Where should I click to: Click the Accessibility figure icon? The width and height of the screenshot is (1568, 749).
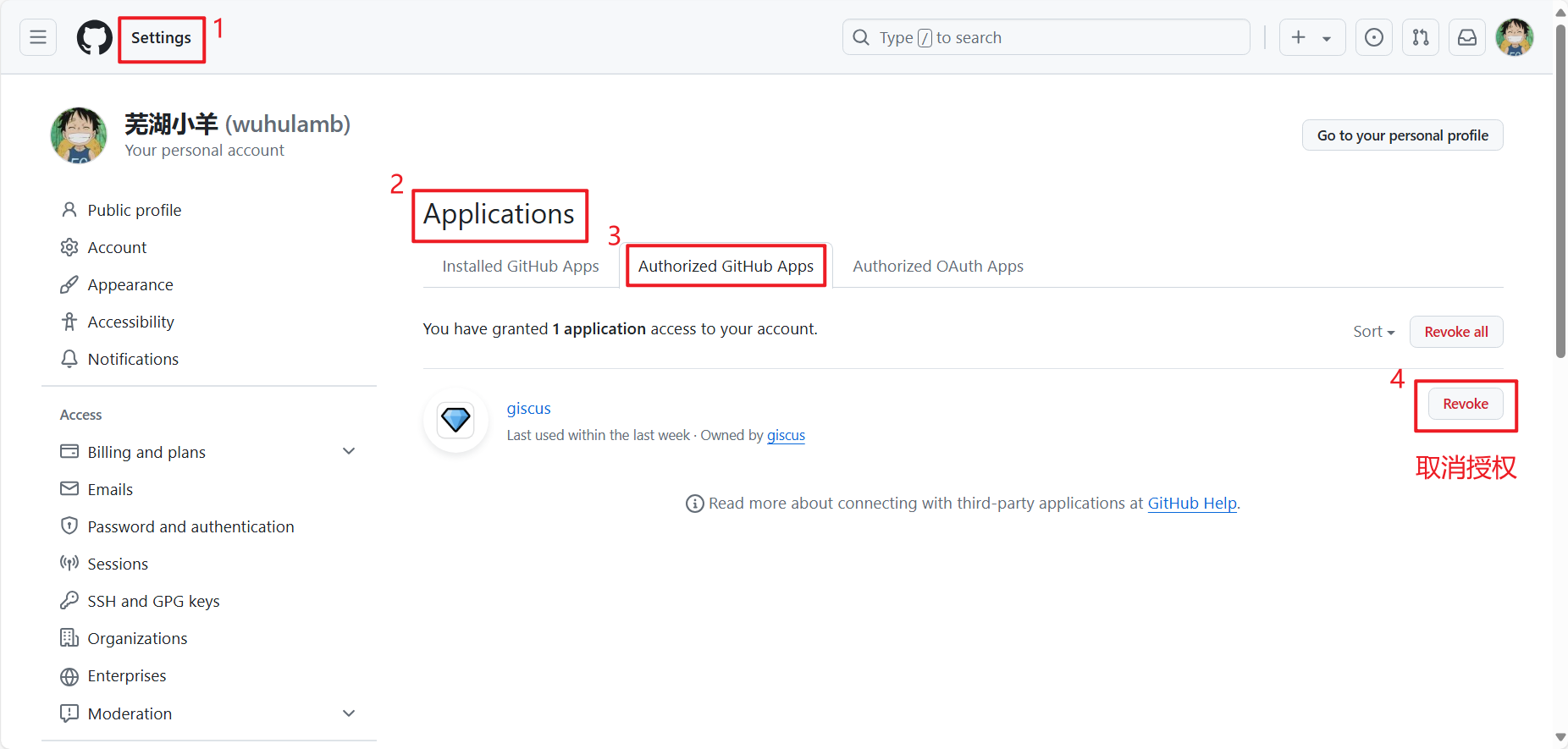pos(69,322)
